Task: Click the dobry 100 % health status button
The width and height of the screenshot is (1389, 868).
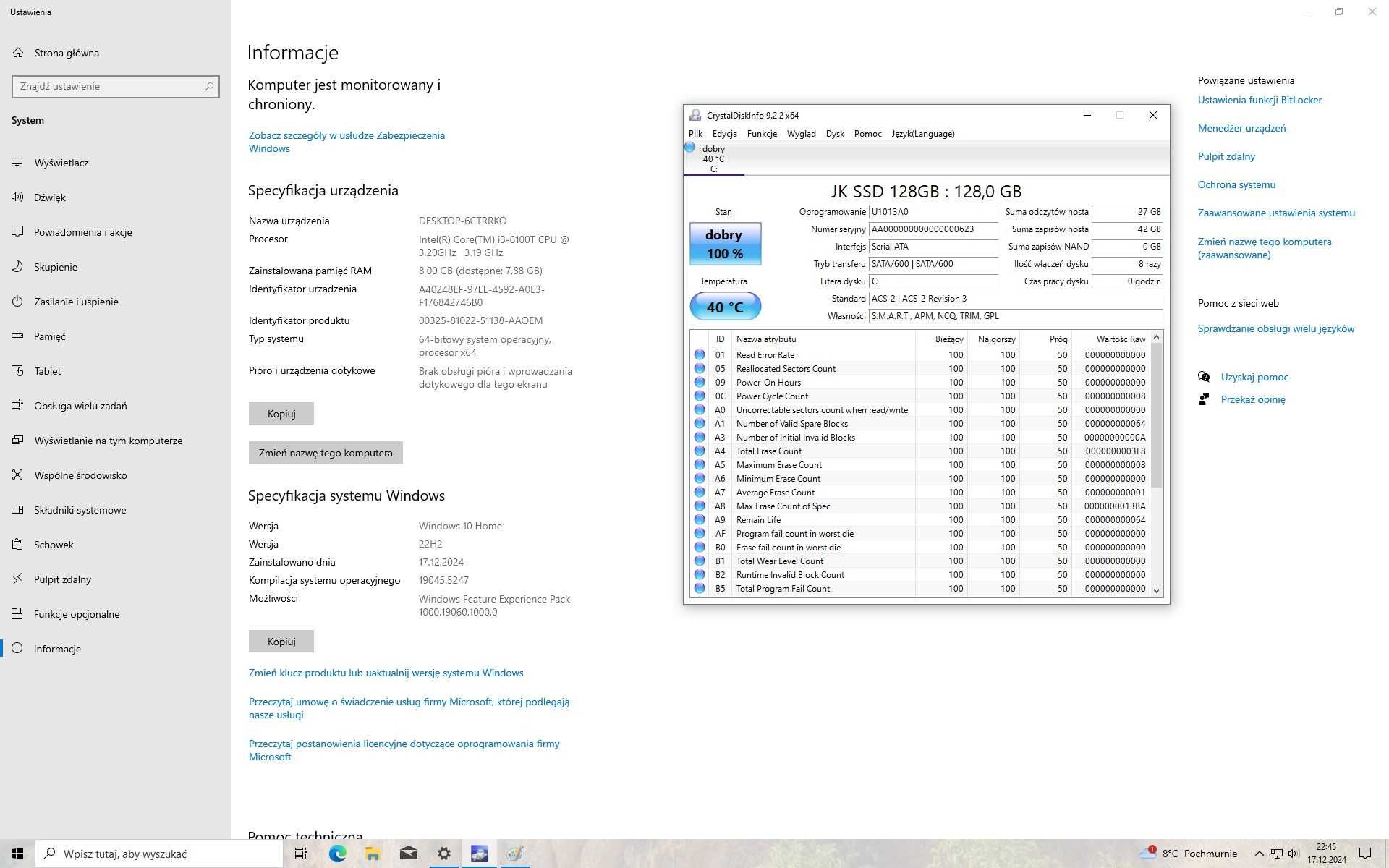Action: click(x=725, y=244)
